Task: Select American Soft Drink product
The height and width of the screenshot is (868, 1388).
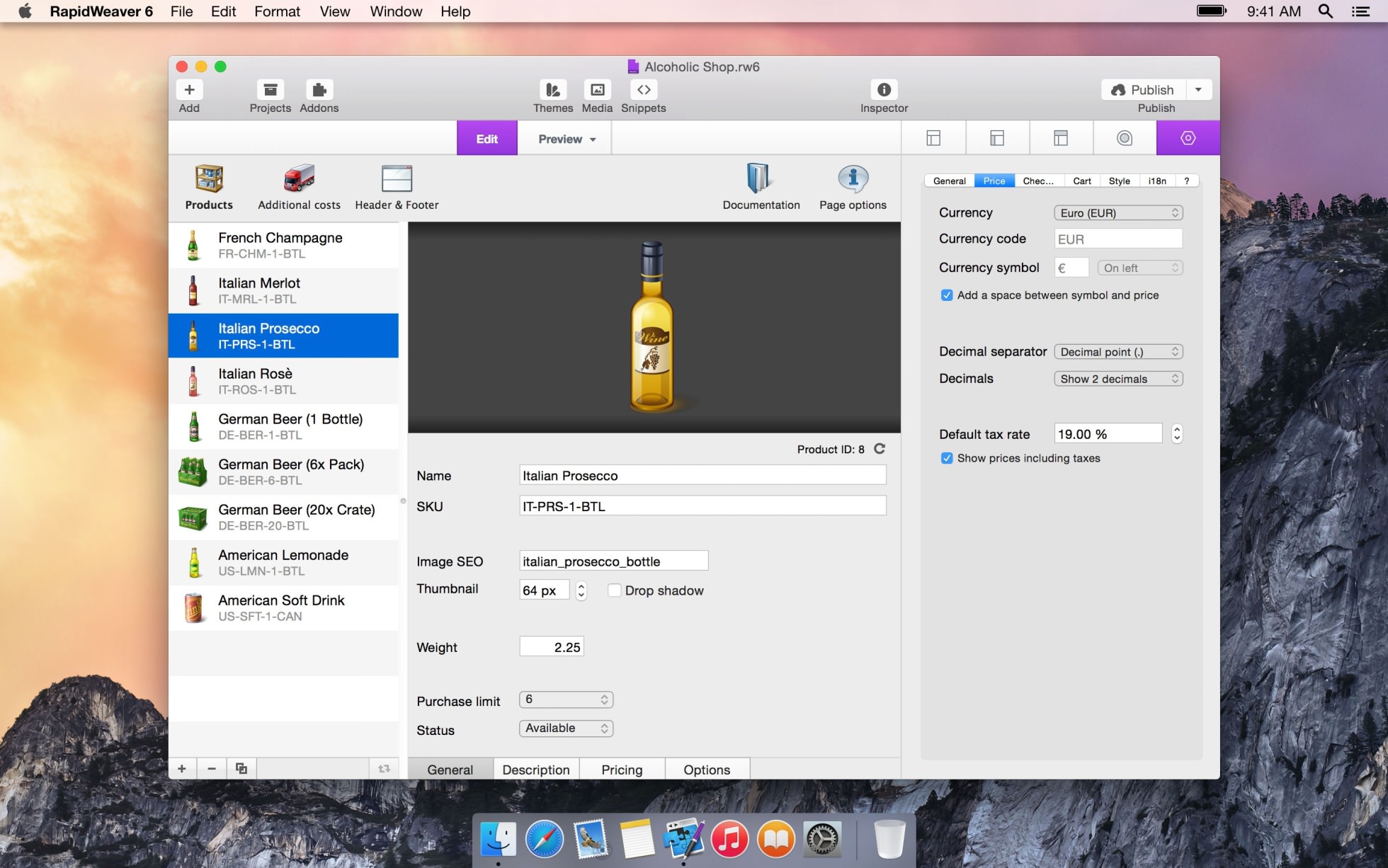Action: coord(283,607)
